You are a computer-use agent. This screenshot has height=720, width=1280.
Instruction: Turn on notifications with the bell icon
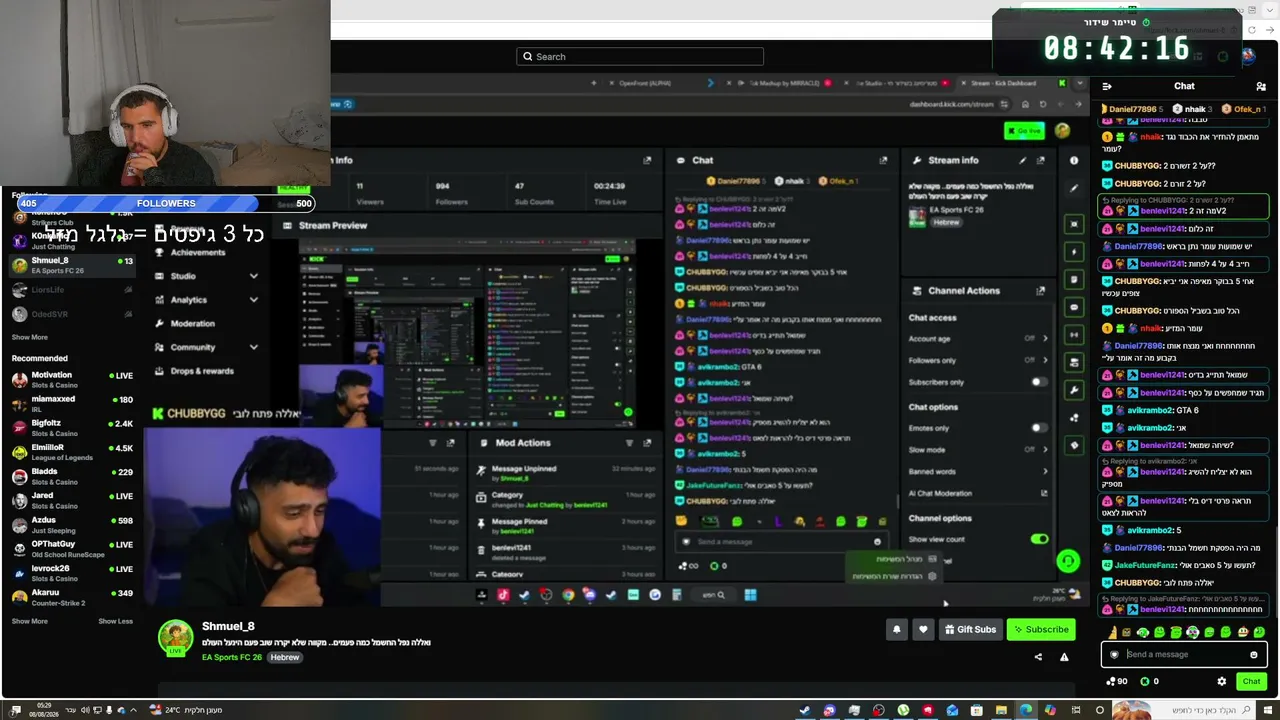pyautogui.click(x=897, y=629)
